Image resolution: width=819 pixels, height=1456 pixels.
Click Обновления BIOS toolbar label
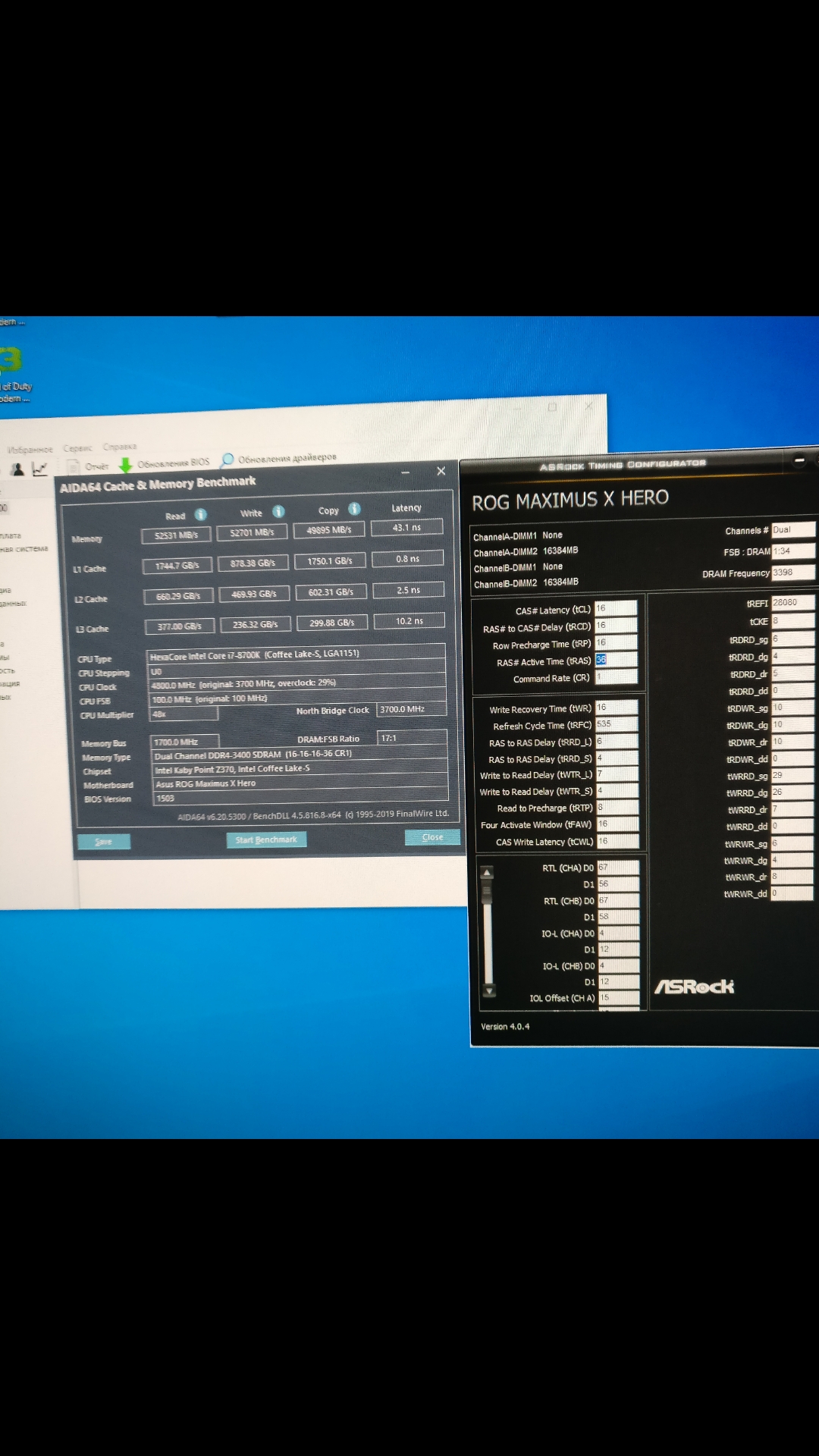[x=173, y=462]
